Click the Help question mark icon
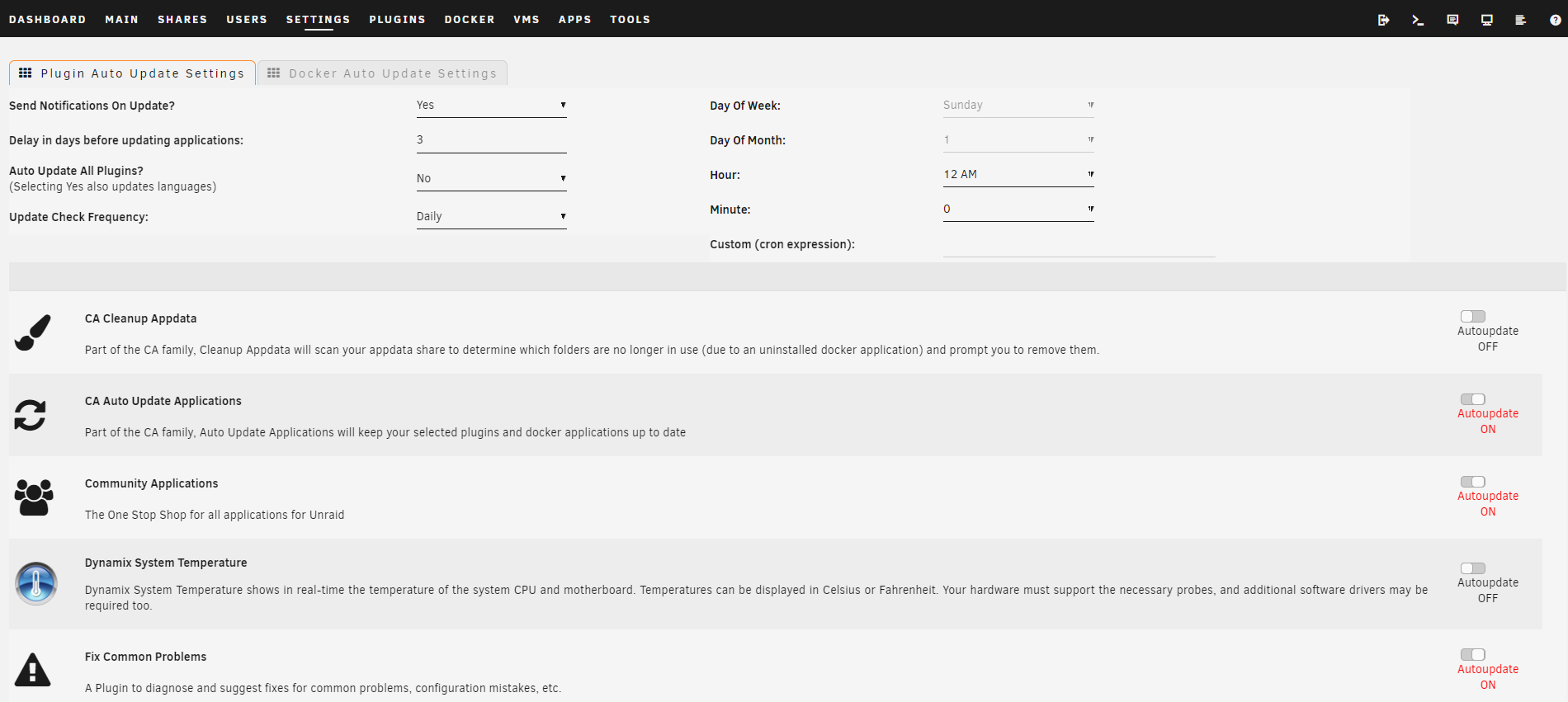The image size is (1568, 702). [x=1556, y=20]
